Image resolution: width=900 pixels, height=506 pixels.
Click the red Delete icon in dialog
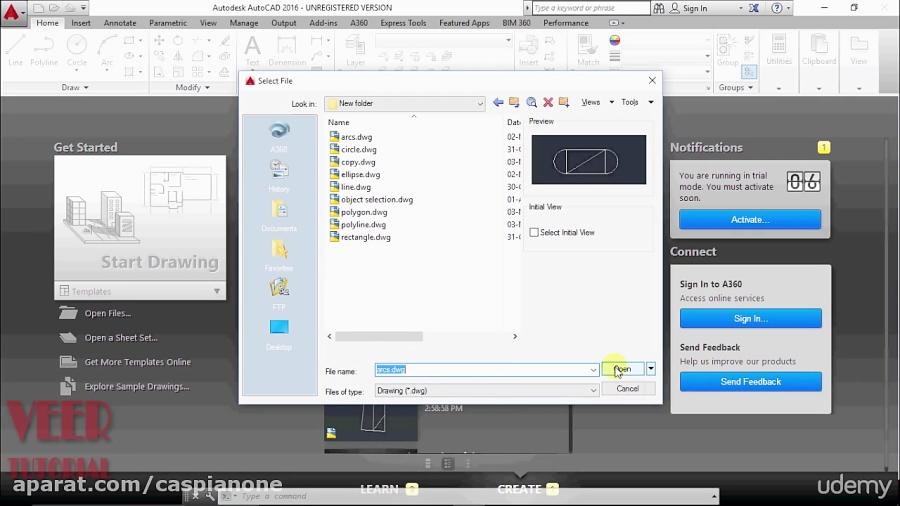(548, 102)
